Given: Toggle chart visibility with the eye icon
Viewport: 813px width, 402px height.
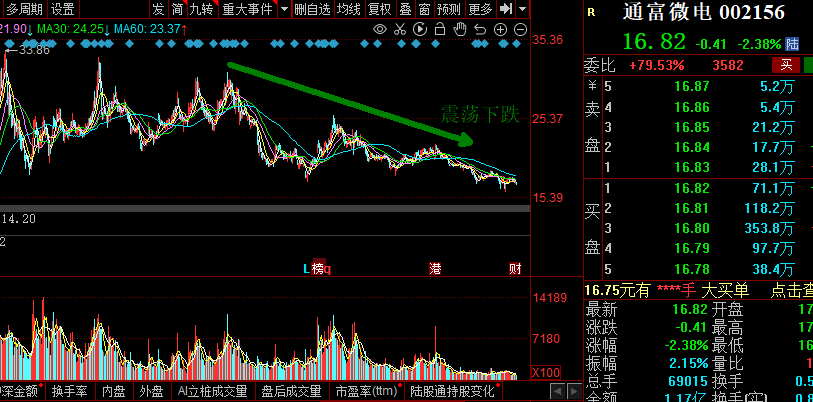Looking at the screenshot, I should tap(380, 29).
